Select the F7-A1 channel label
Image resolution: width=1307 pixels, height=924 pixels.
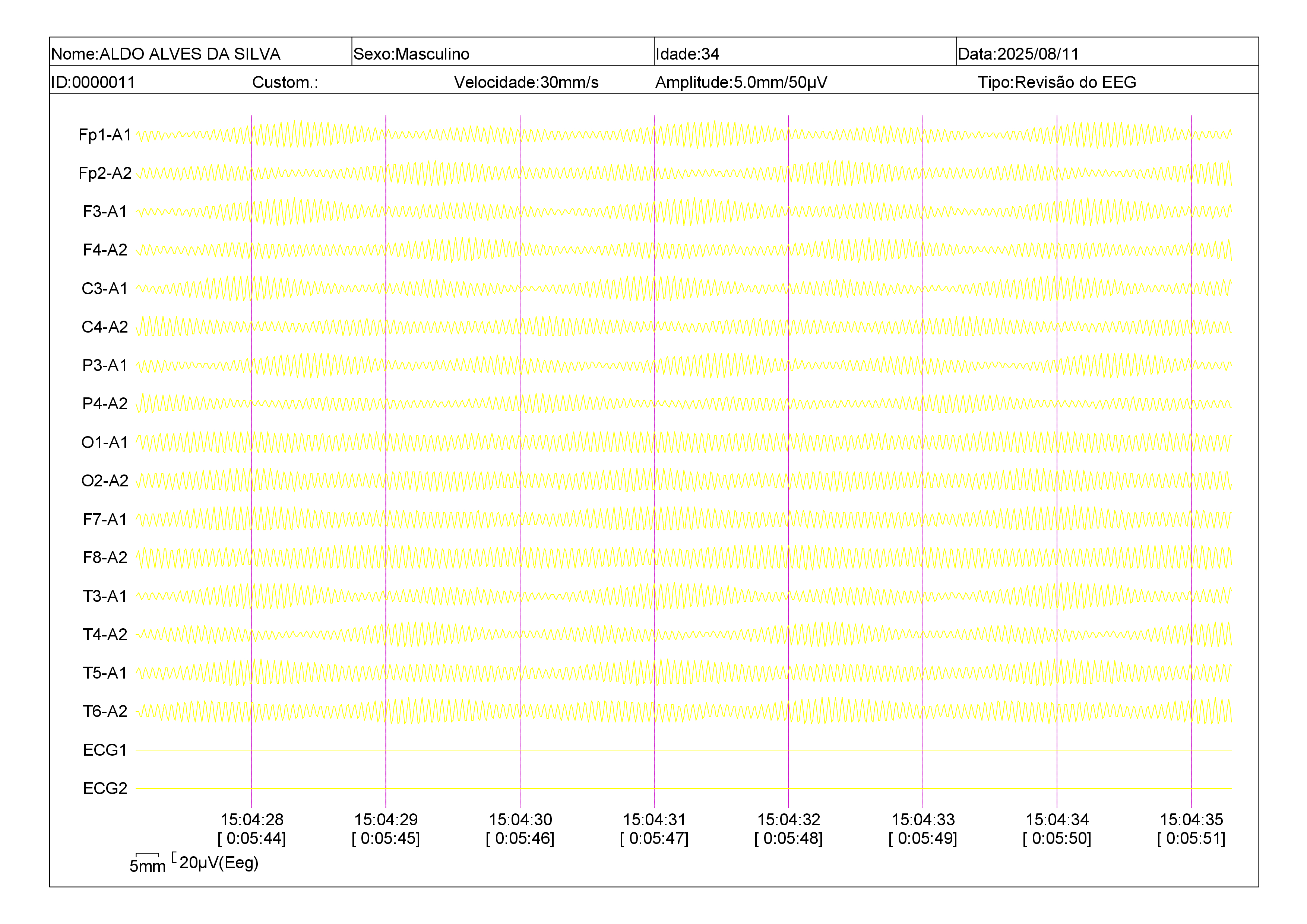coord(105,519)
